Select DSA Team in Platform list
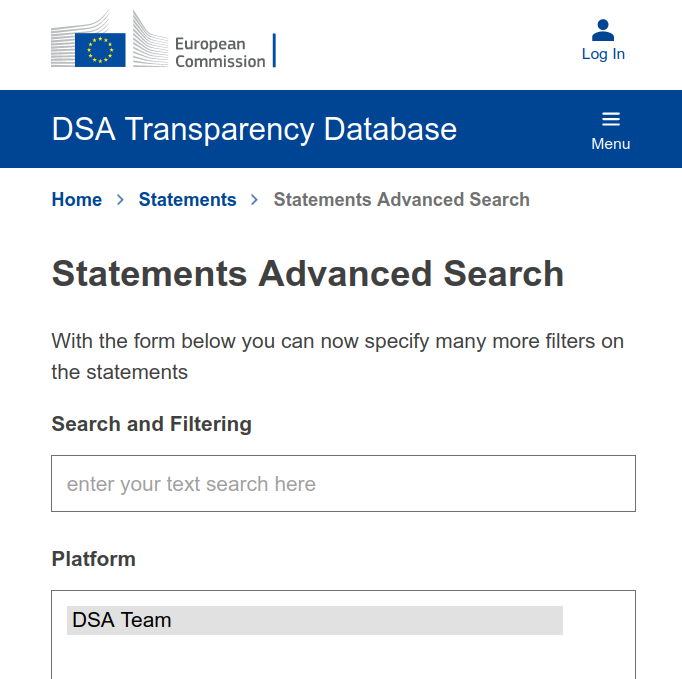The height and width of the screenshot is (679, 682). click(314, 620)
